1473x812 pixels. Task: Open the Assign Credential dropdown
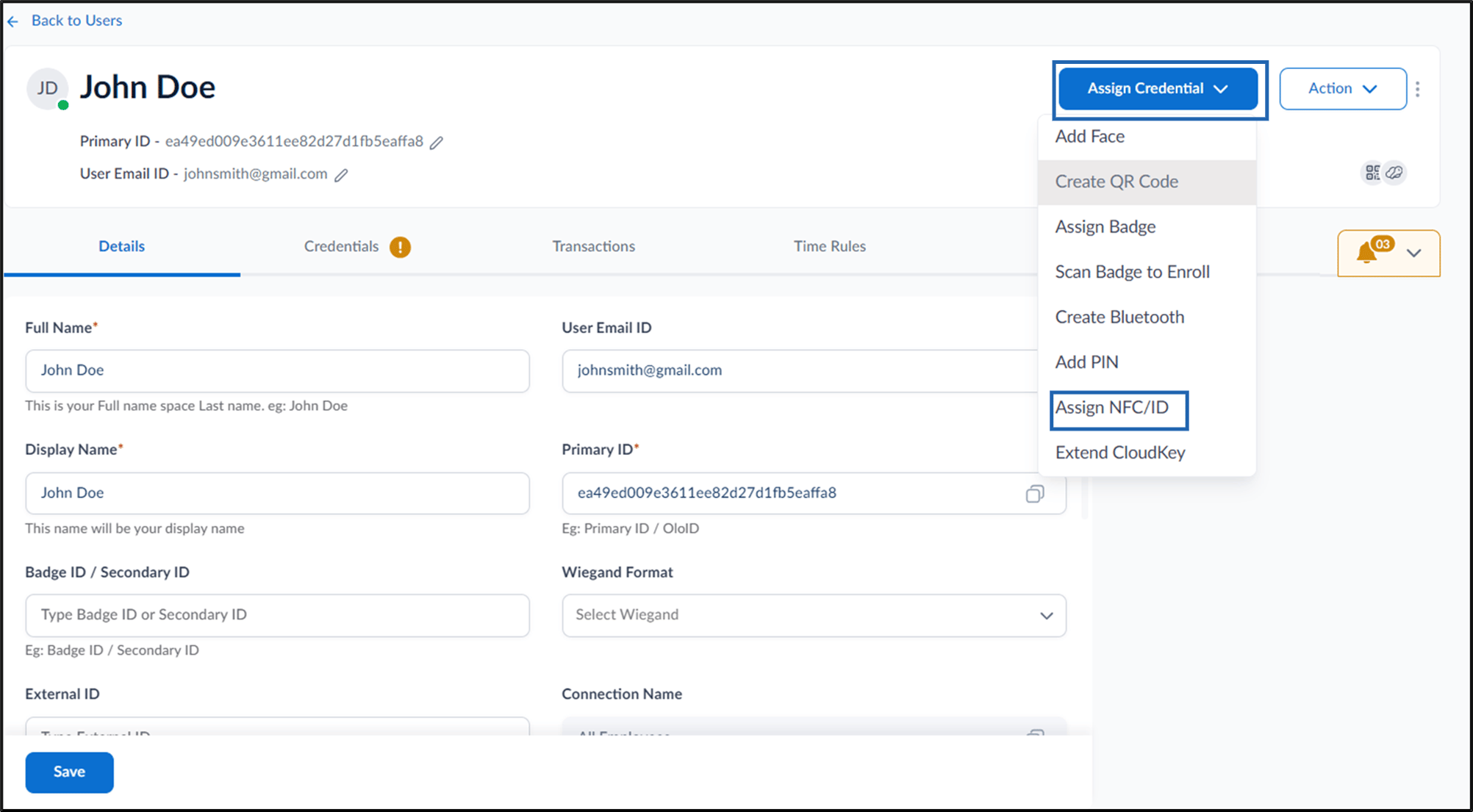pyautogui.click(x=1158, y=89)
